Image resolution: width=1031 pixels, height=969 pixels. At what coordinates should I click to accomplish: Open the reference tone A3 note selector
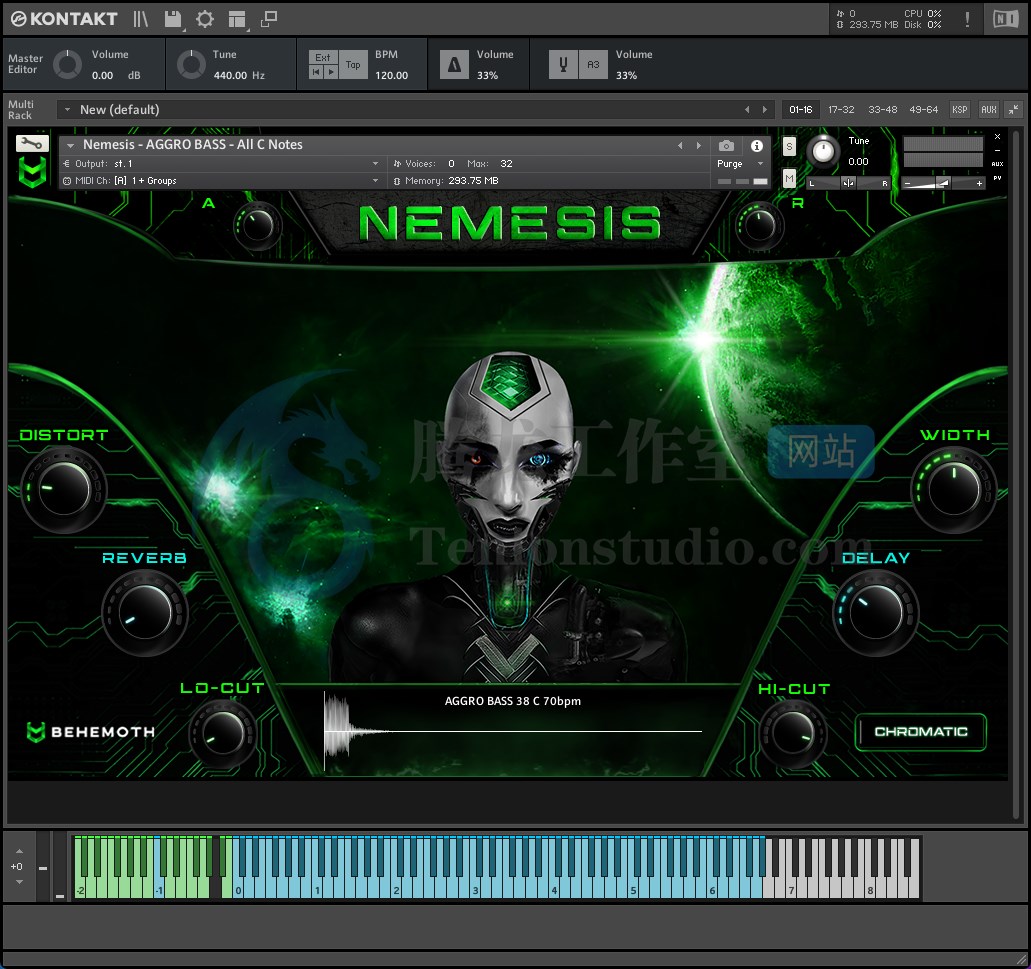click(x=593, y=64)
